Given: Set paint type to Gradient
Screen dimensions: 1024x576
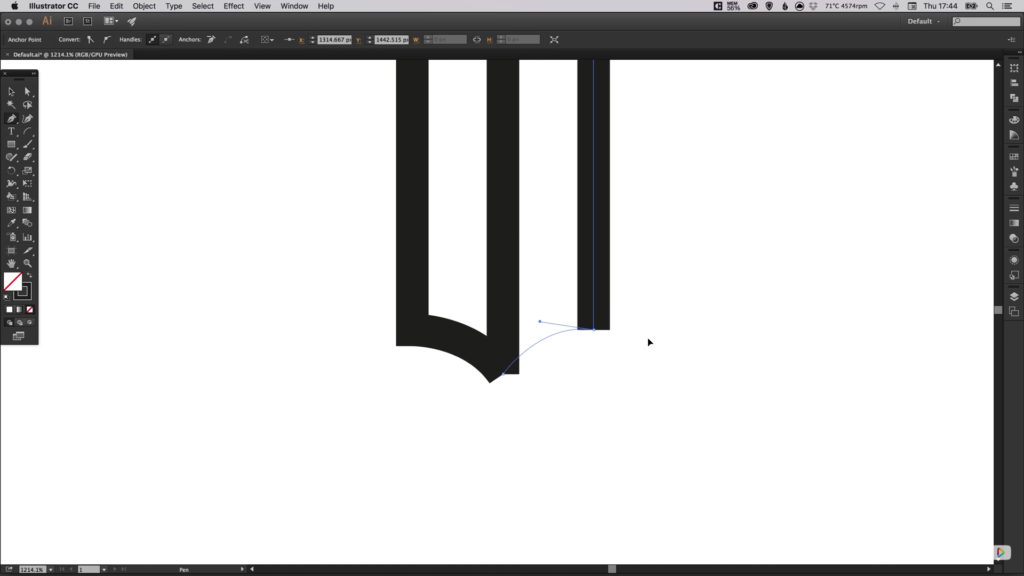Looking at the screenshot, I should pyautogui.click(x=20, y=310).
